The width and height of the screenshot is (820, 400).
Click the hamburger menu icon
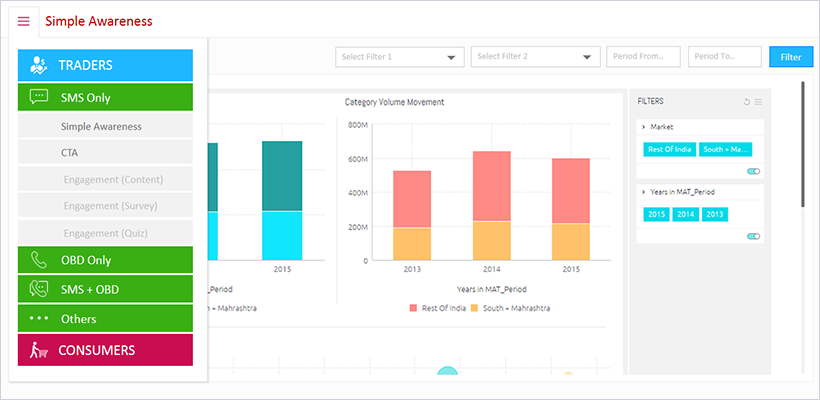(x=23, y=21)
